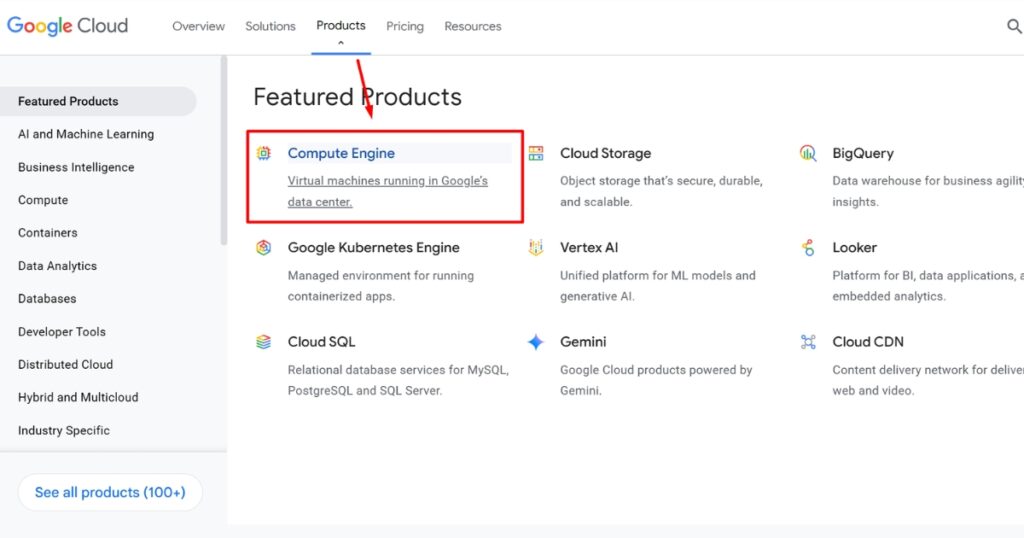
Task: Open search with the magnifier icon
Action: coord(1013,27)
